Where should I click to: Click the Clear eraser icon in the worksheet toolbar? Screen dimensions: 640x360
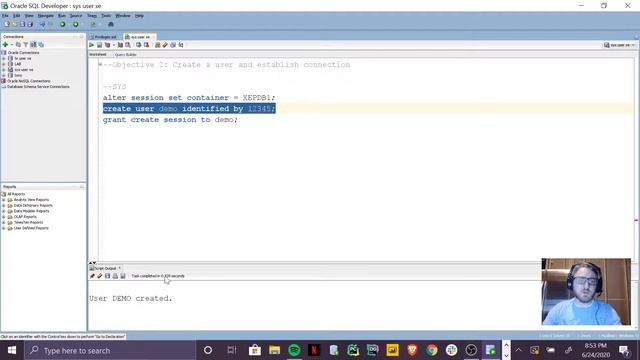click(x=165, y=45)
